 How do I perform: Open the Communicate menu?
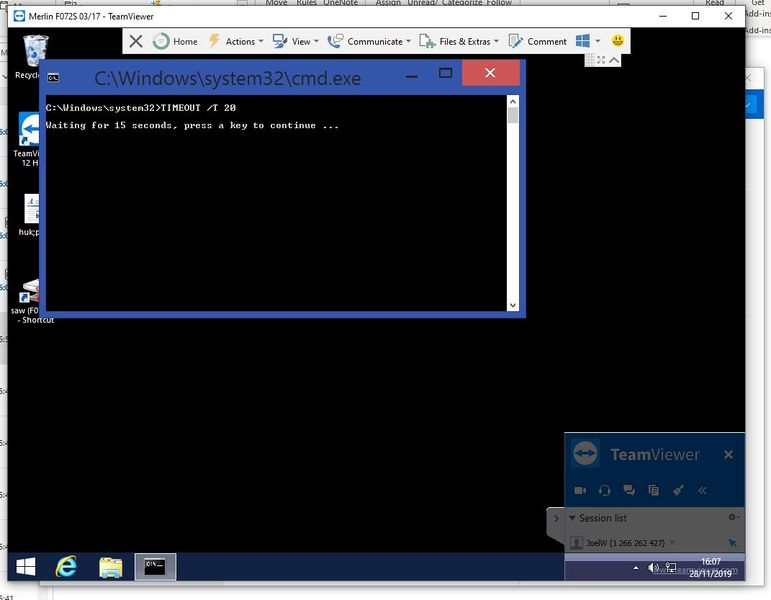[367, 41]
